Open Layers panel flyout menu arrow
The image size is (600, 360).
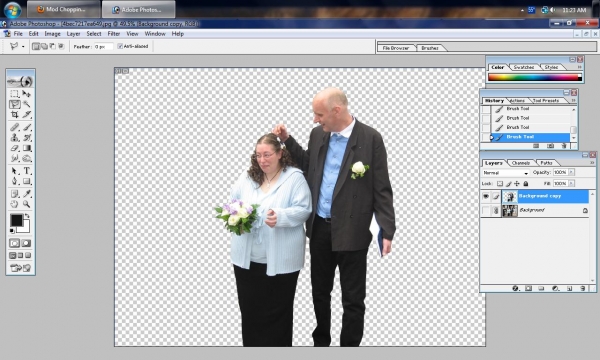(592, 163)
